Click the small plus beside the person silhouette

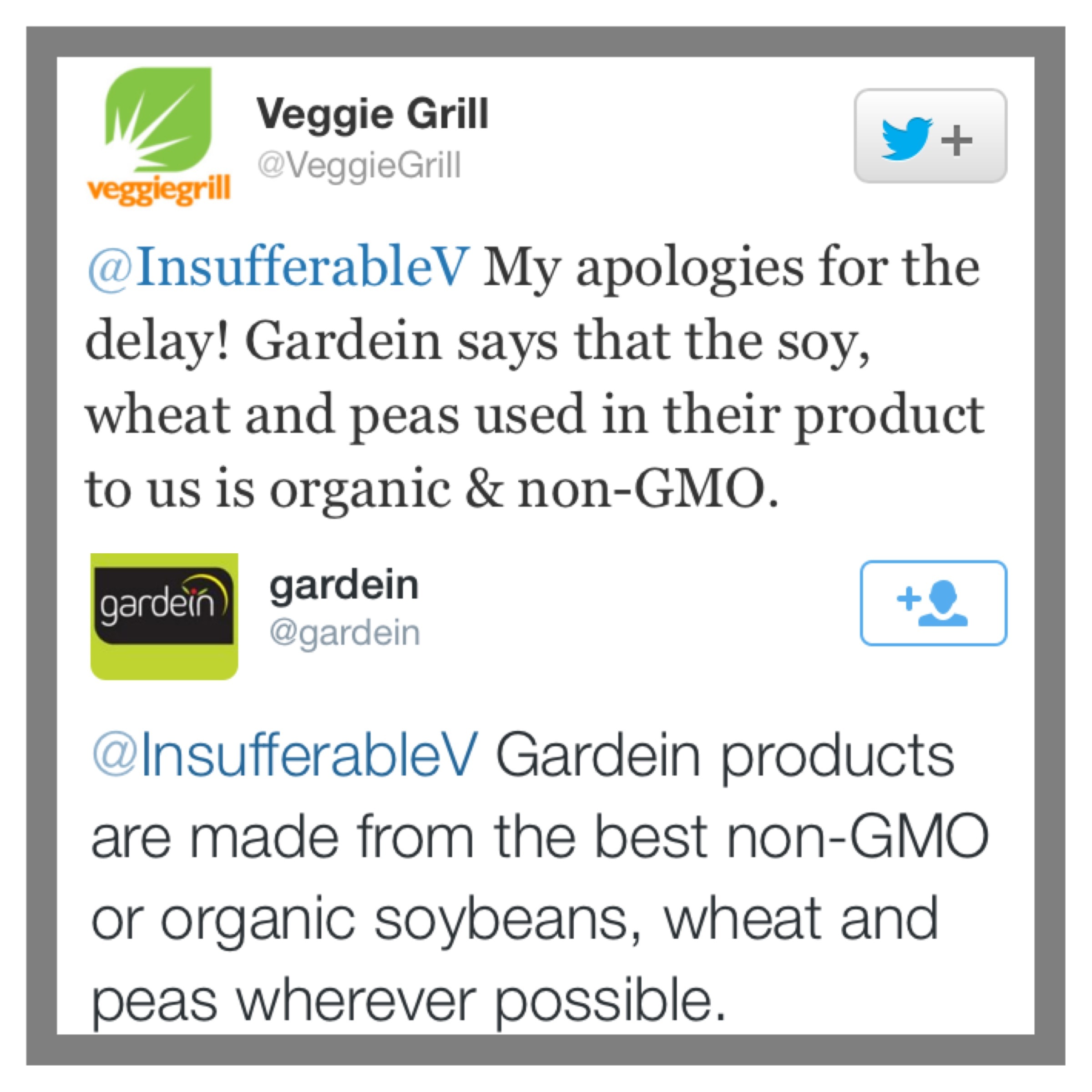(x=908, y=599)
